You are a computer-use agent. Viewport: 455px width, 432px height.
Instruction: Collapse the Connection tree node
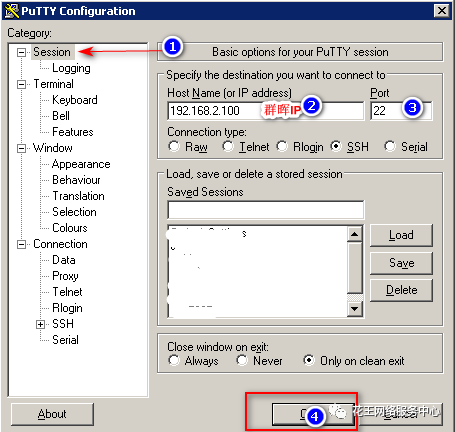point(21,245)
